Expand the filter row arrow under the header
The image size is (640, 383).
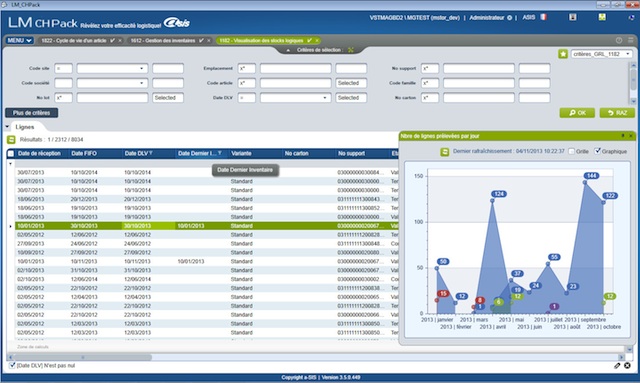coord(11,164)
